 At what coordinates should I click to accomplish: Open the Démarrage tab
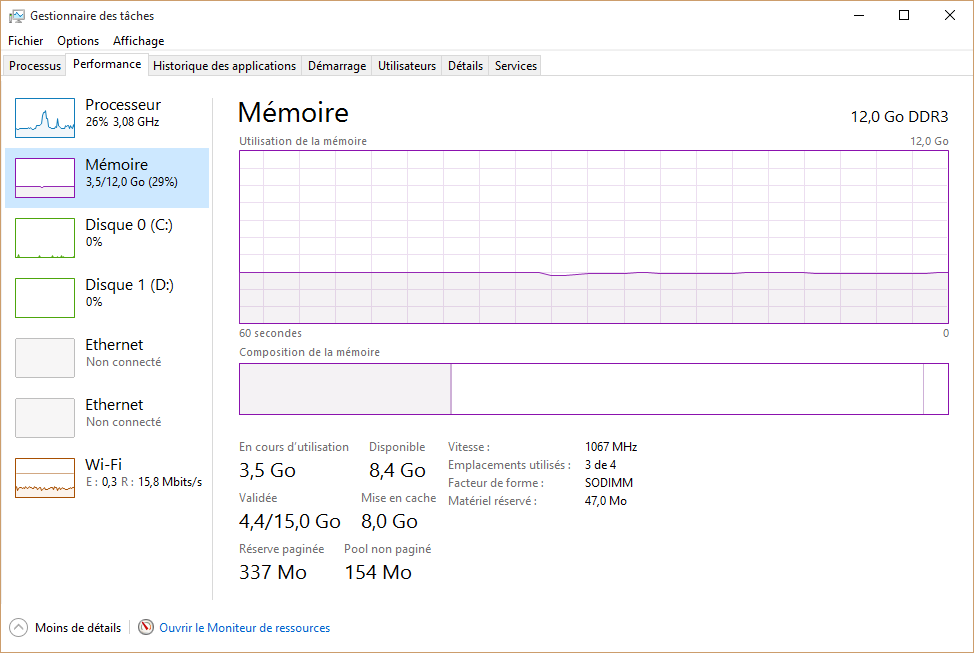tap(337, 66)
